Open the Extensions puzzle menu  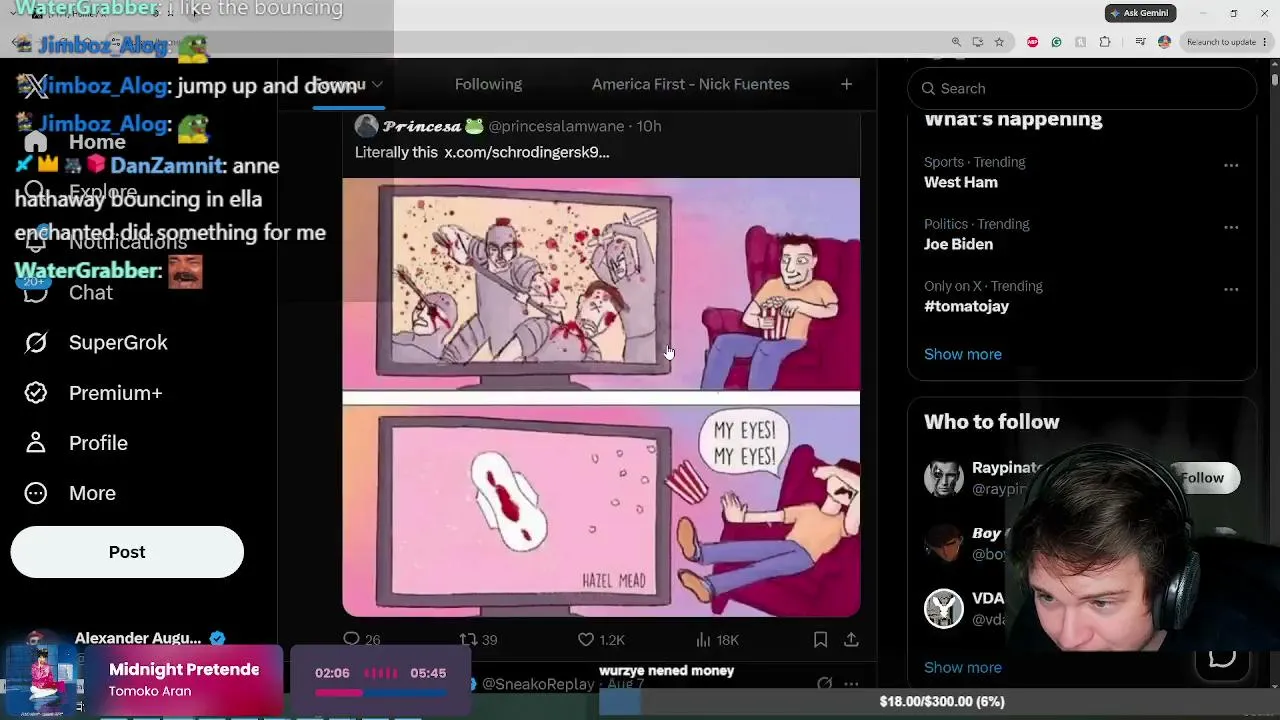pos(1105,42)
